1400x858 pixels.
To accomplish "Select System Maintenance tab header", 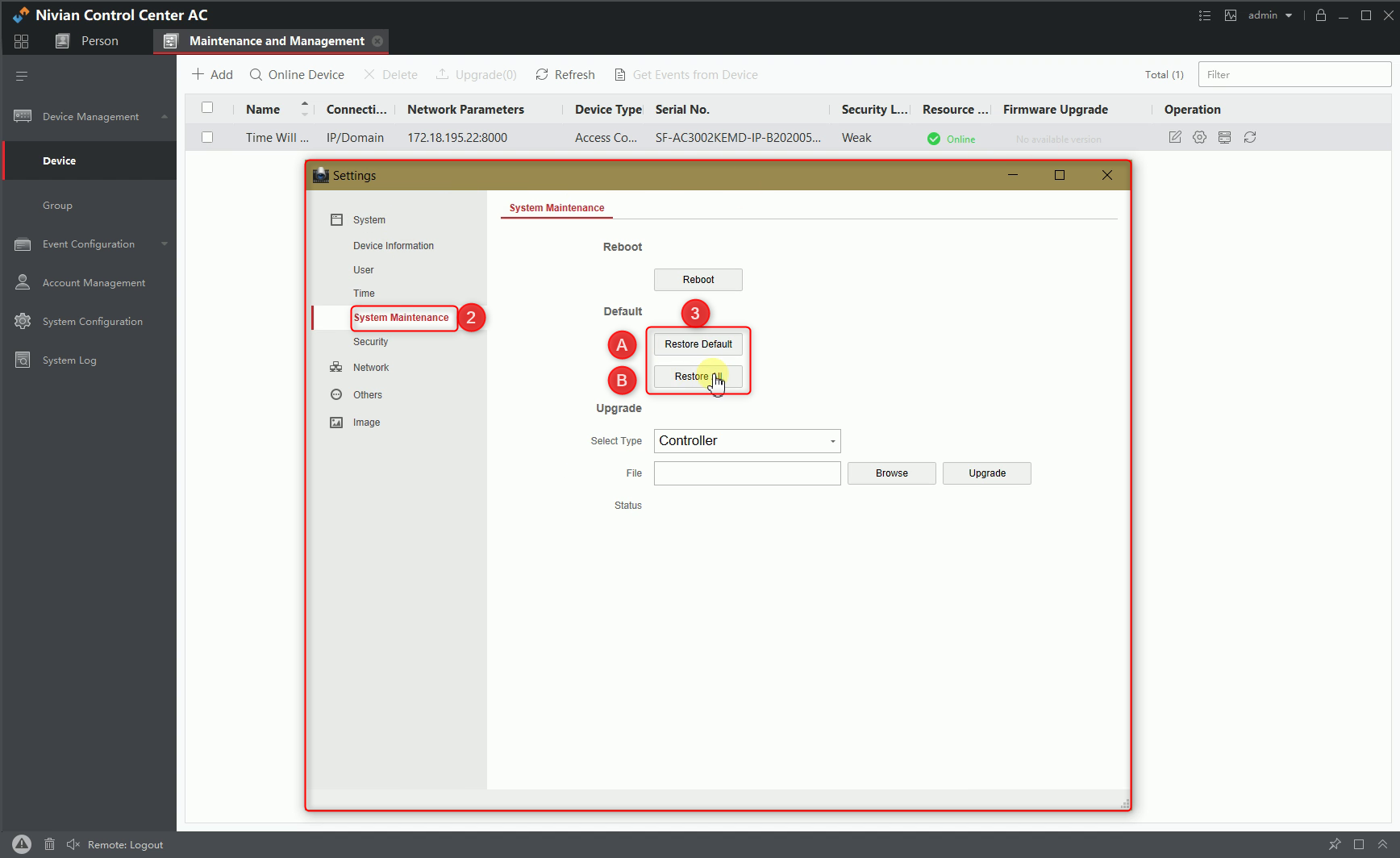I will click(556, 208).
